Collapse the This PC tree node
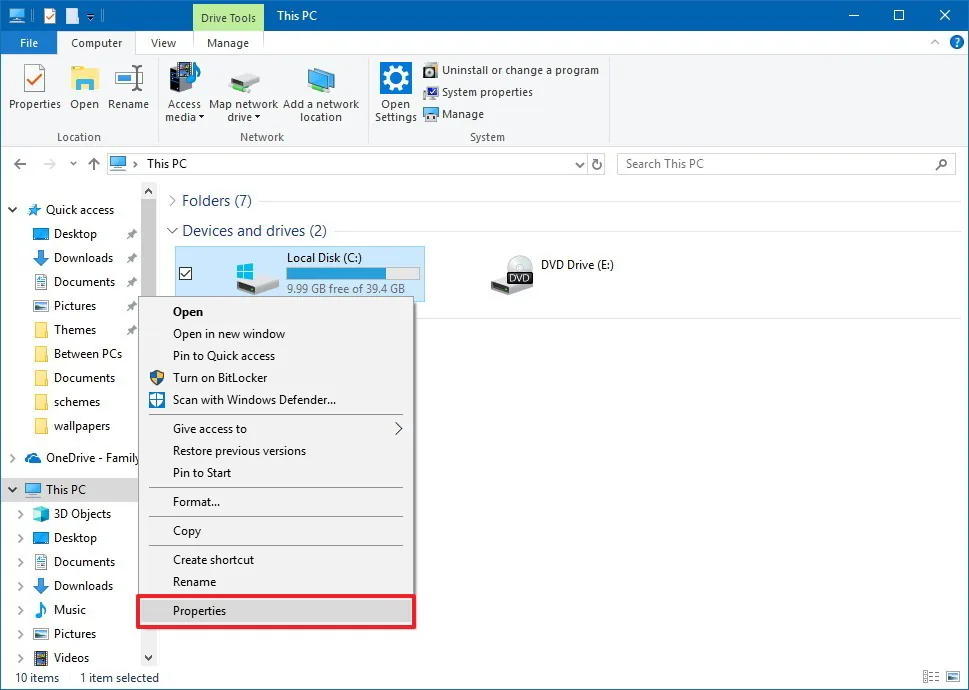The image size is (969, 690). pyautogui.click(x=12, y=490)
